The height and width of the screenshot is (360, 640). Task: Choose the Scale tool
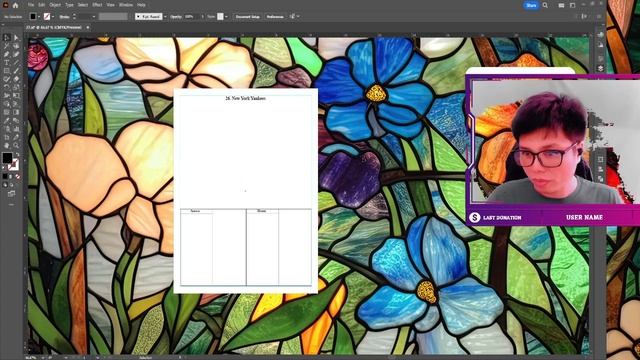pos(16,87)
